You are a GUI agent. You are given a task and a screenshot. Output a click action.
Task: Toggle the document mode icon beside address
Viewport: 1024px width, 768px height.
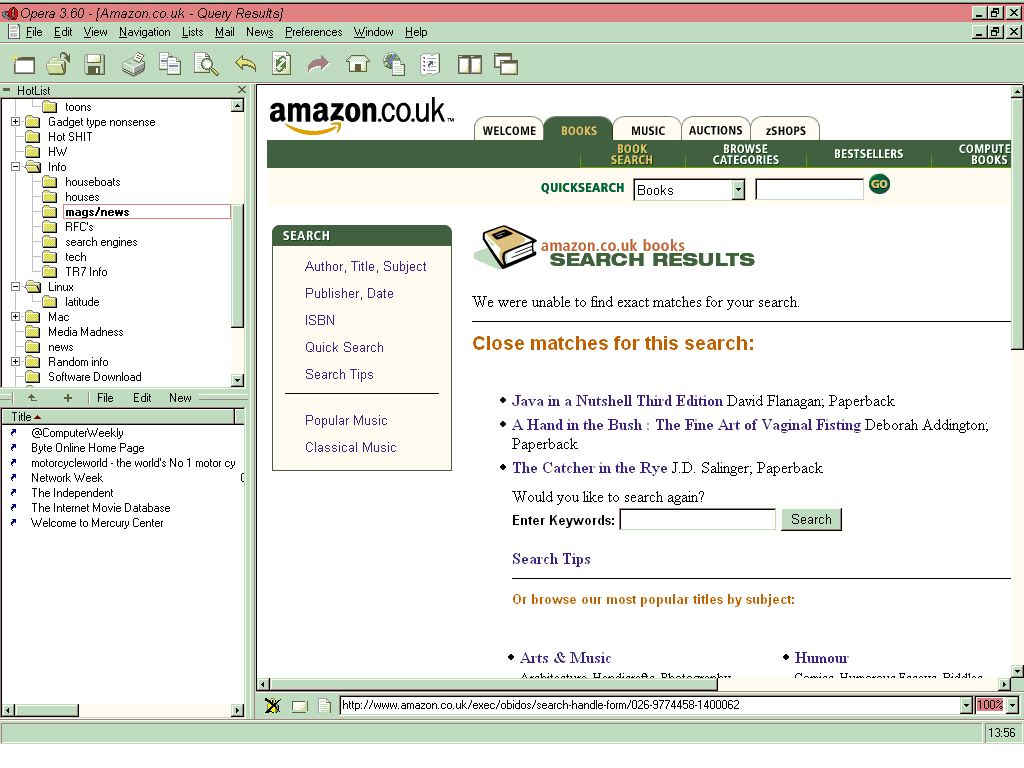pos(325,705)
